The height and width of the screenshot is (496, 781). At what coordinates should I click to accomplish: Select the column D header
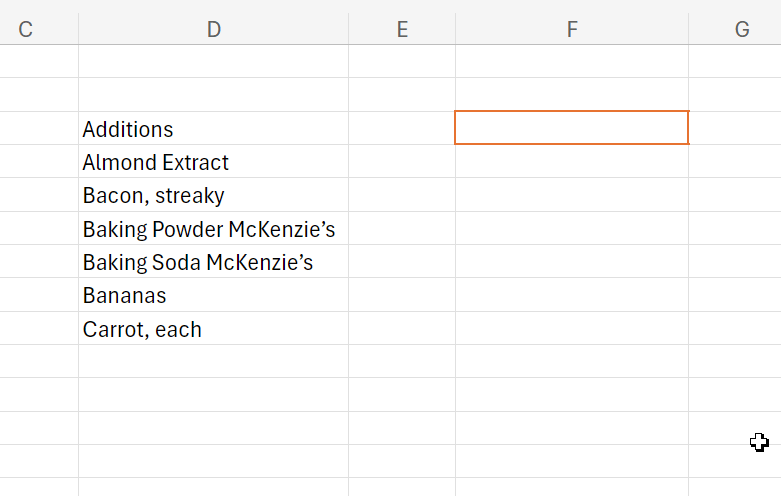pos(213,30)
